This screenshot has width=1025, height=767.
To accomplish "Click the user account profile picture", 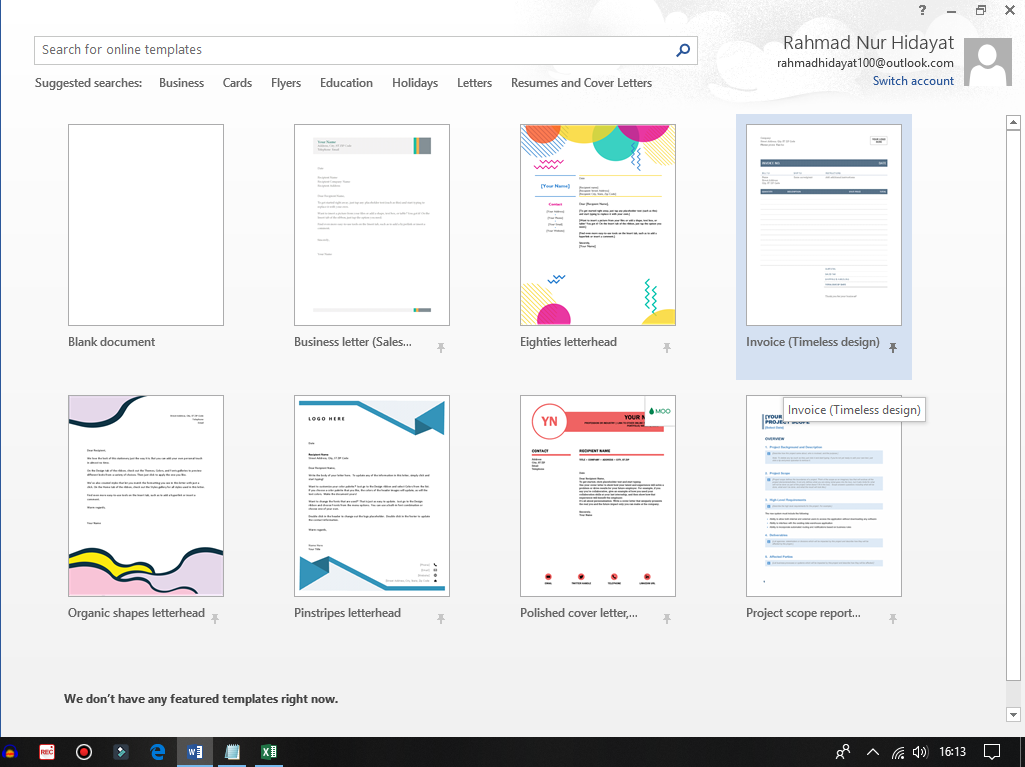I will pos(988,62).
